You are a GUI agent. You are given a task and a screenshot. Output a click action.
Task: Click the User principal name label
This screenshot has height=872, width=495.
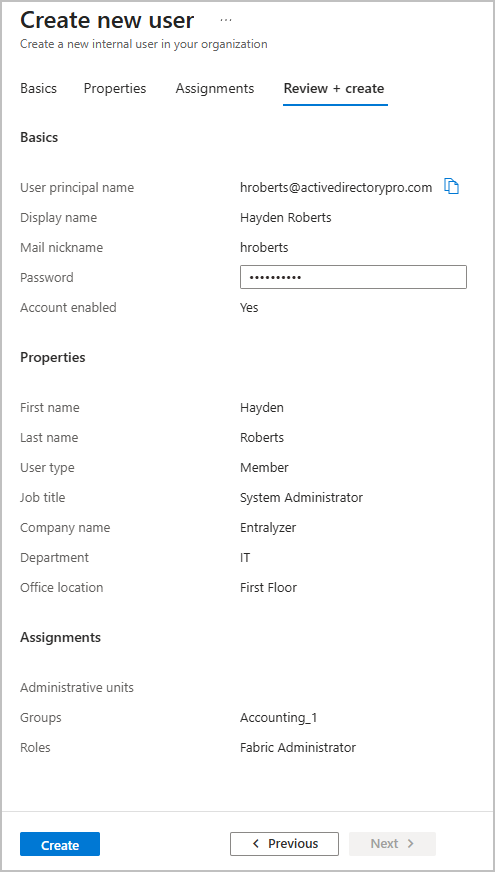[77, 187]
